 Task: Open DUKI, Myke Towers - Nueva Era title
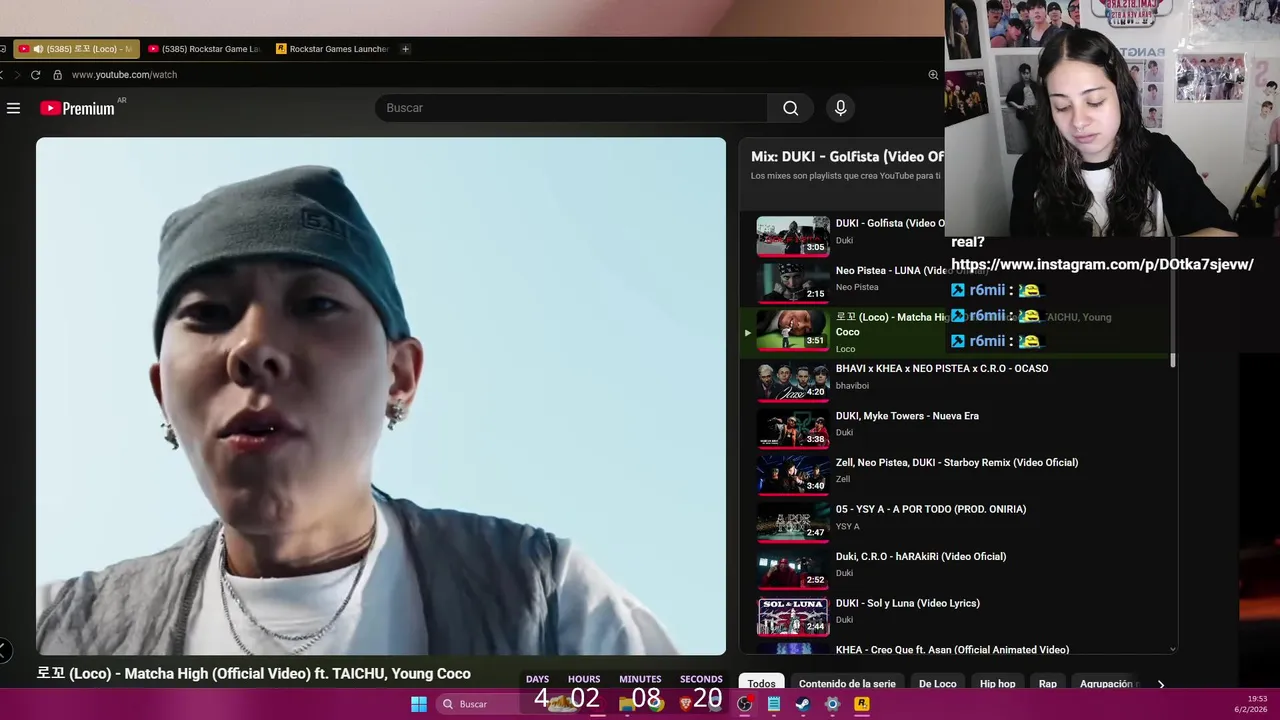907,416
